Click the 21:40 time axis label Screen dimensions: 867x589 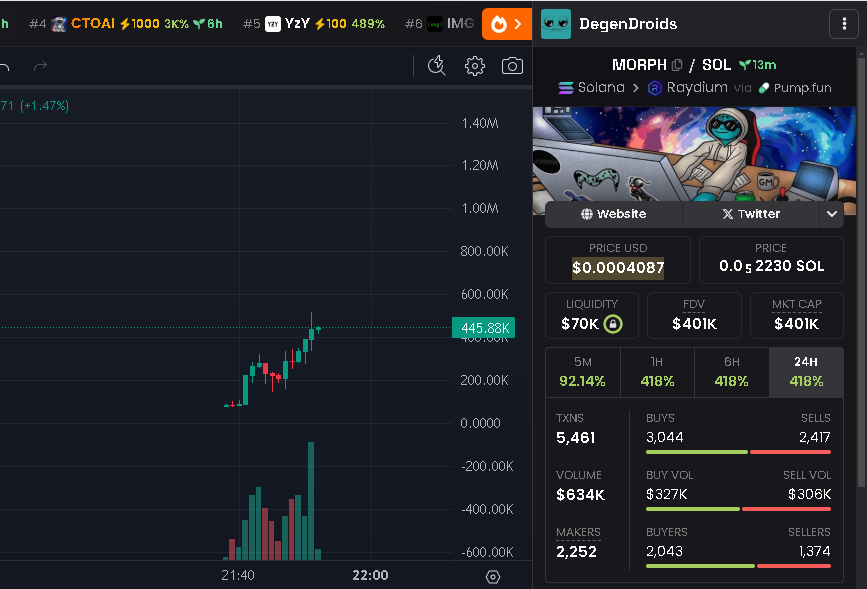(238, 575)
